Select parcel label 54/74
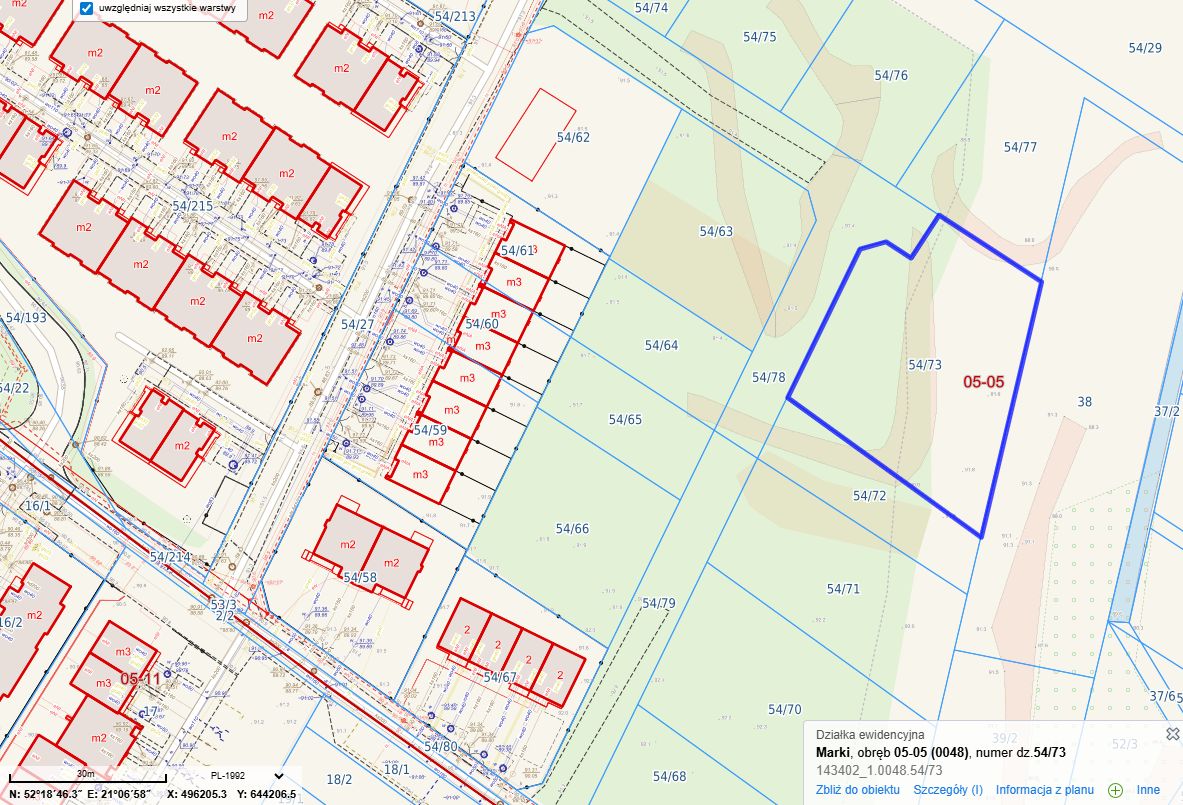The width and height of the screenshot is (1183, 805). tap(651, 8)
